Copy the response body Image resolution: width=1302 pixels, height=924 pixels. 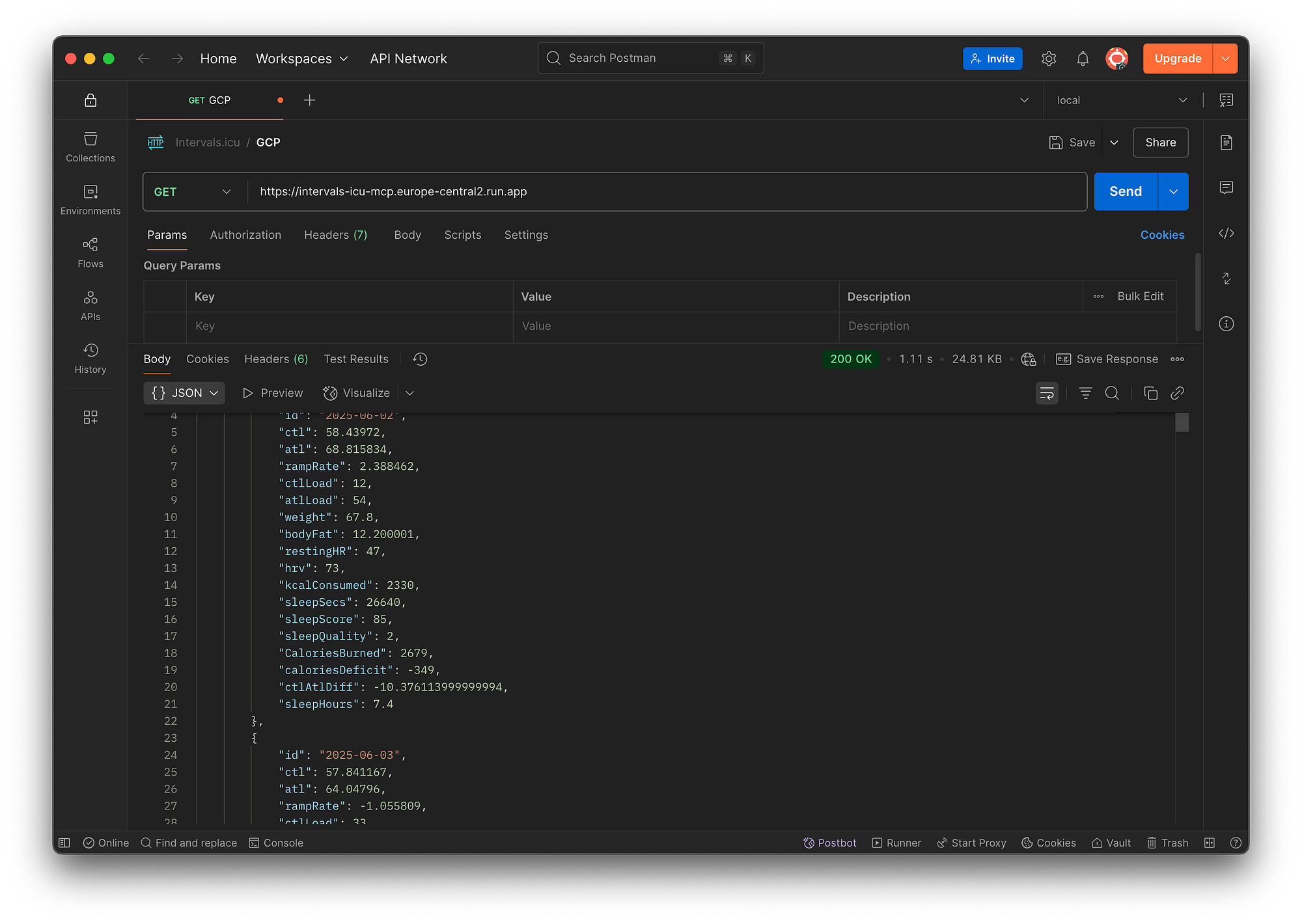[1150, 393]
